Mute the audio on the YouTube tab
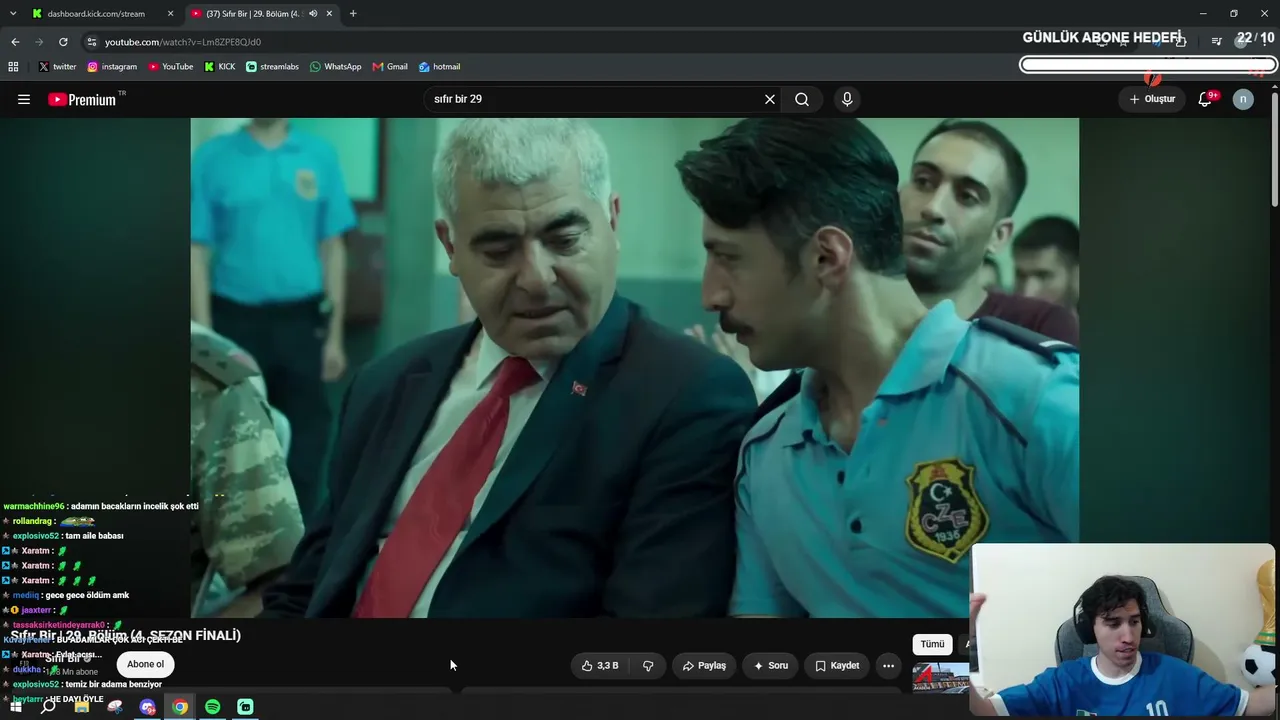The width and height of the screenshot is (1280, 720). tap(313, 14)
